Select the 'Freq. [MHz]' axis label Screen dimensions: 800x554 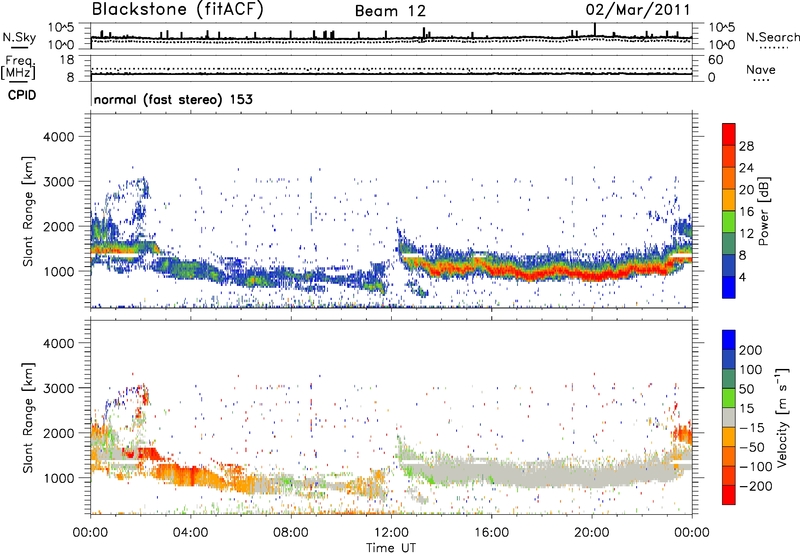pos(19,68)
